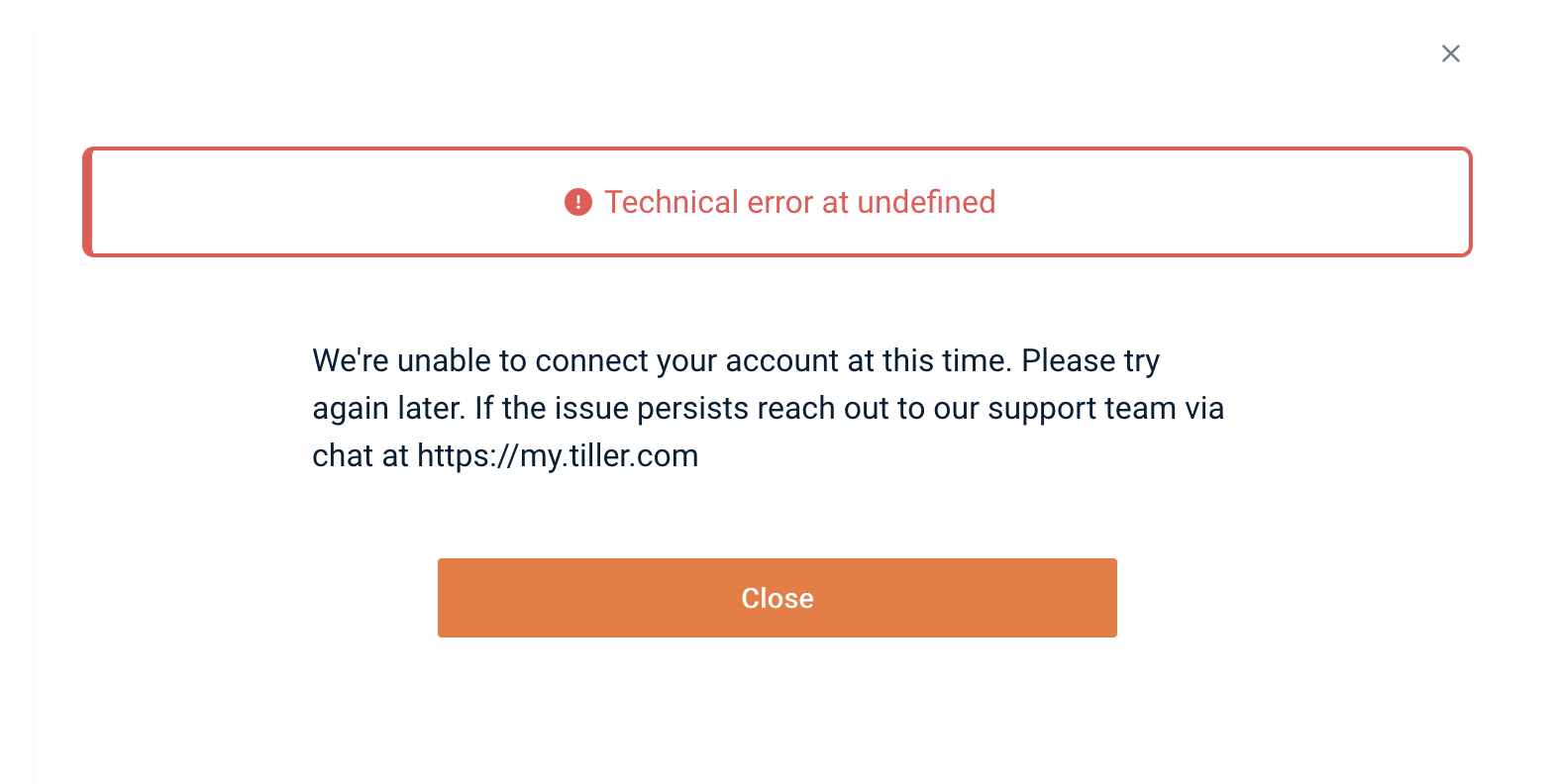This screenshot has width=1555, height=784.
Task: Open the https://my.tiller.com link text
Action: tap(558, 456)
